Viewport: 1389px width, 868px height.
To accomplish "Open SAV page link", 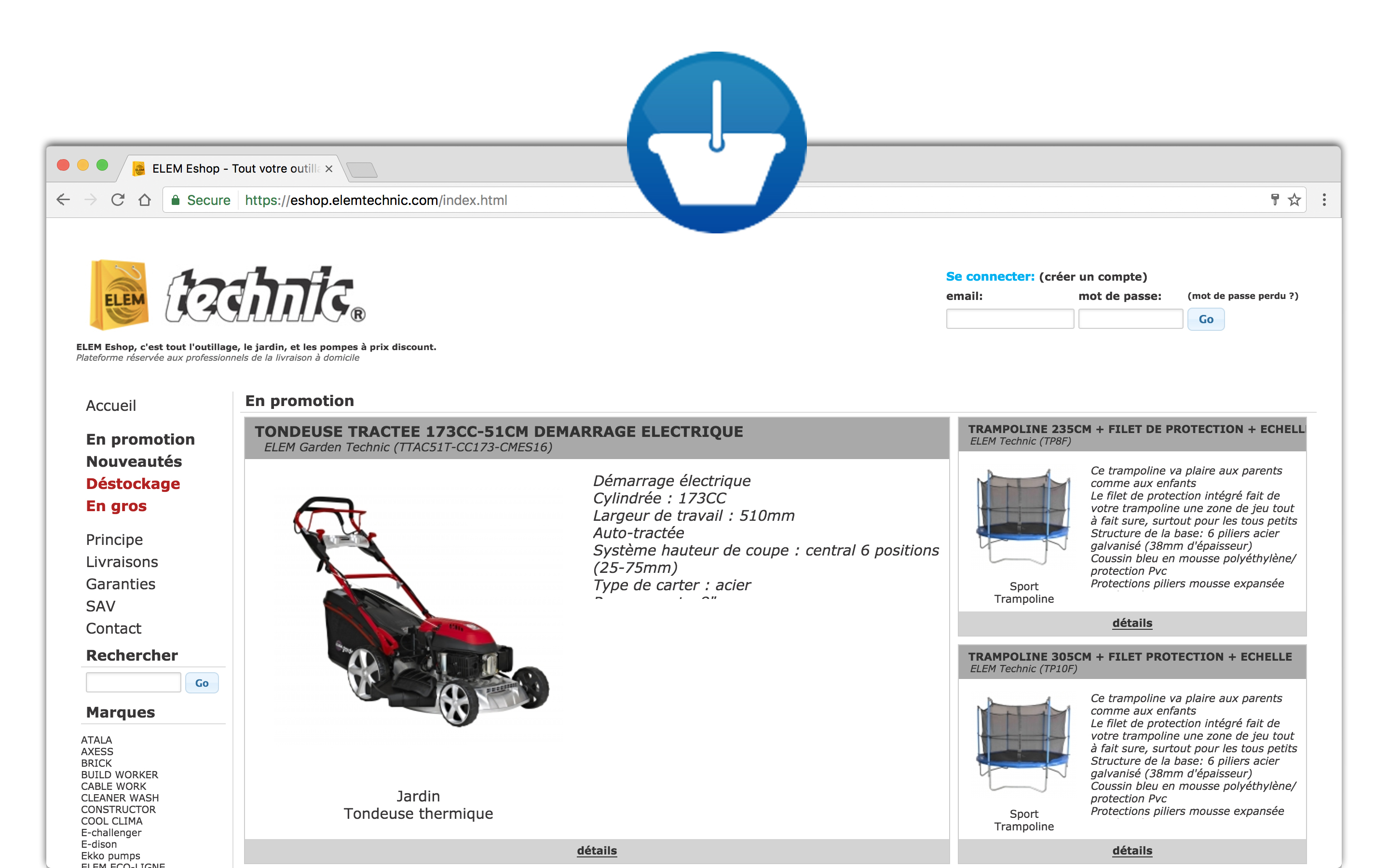I will [100, 606].
